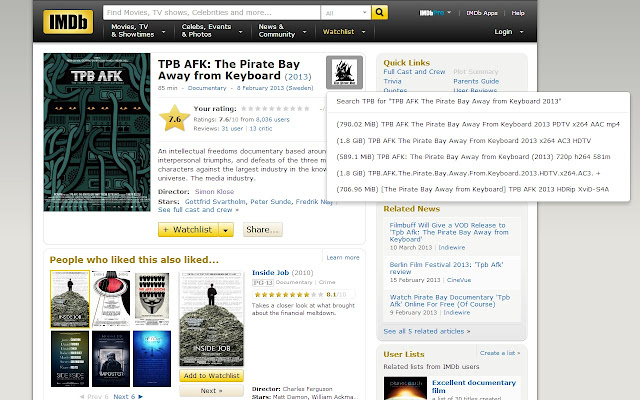Viewport: 640px width, 400px height.
Task: Expand News & Community menu
Action: (282, 31)
